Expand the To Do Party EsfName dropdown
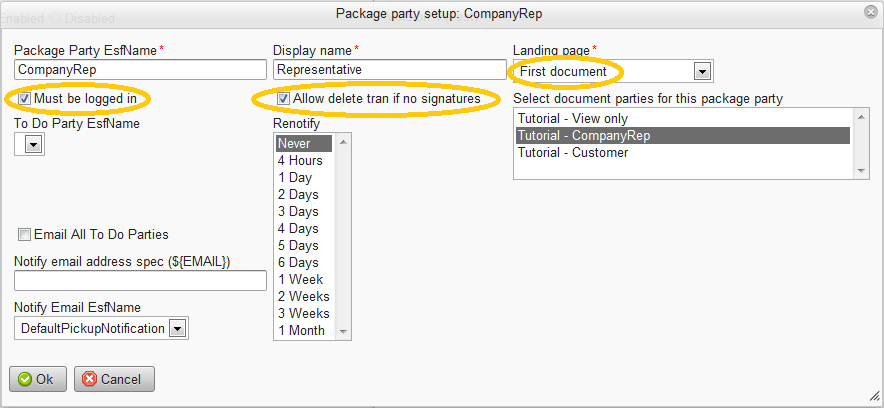Screen dimensions: 884x408 tap(33, 145)
